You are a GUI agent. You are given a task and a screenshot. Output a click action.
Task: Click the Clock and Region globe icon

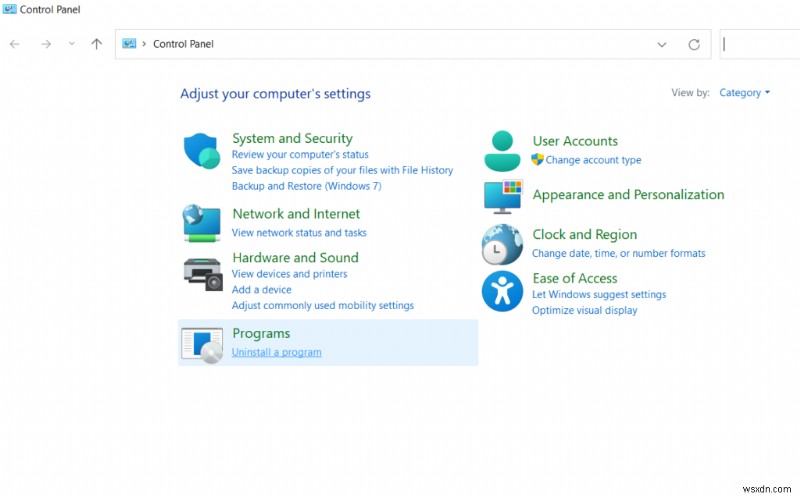(x=502, y=244)
